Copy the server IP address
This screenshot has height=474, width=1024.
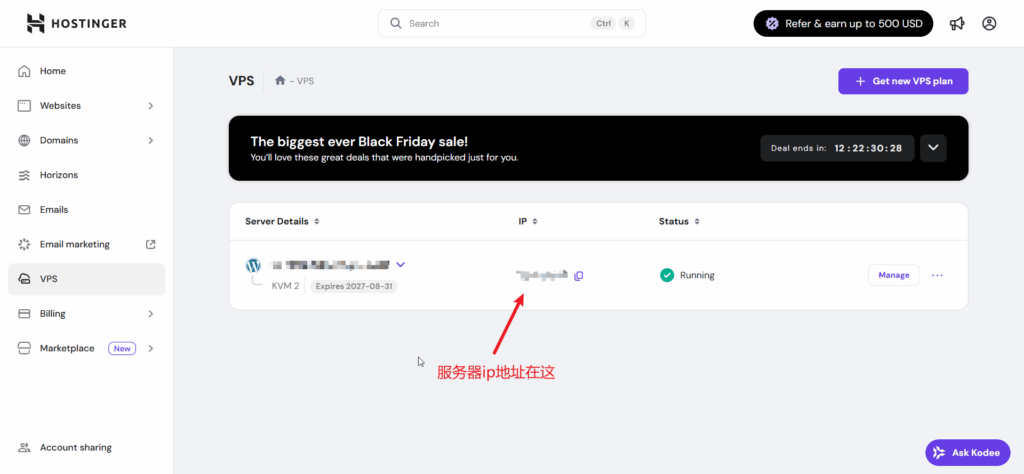(578, 275)
